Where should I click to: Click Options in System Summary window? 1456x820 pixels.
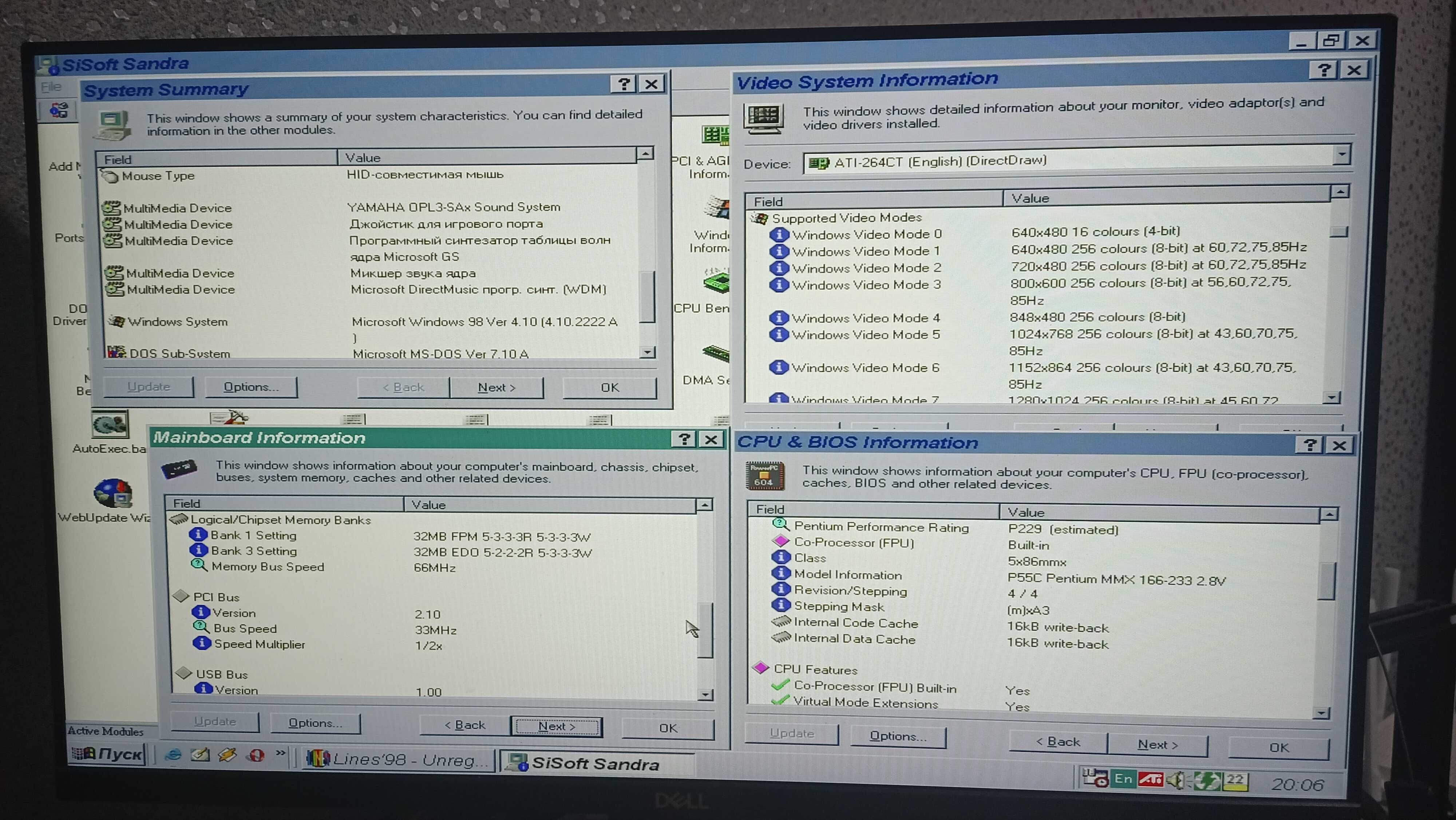(x=251, y=387)
